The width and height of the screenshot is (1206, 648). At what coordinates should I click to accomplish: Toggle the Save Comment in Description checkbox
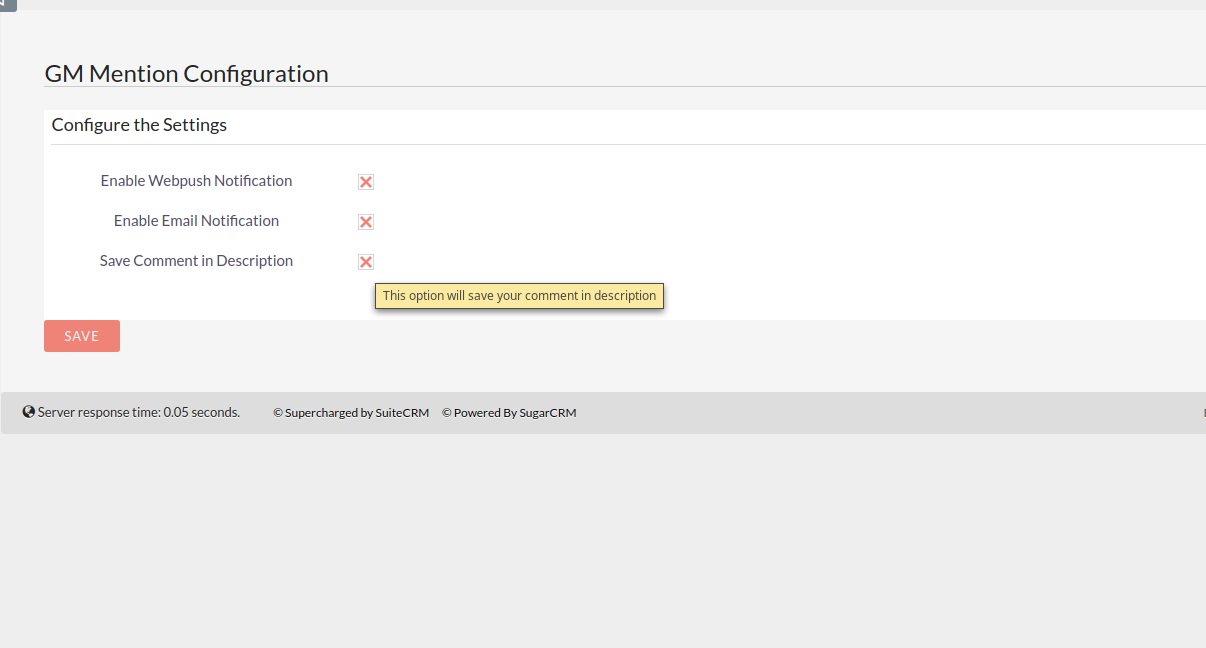point(366,262)
